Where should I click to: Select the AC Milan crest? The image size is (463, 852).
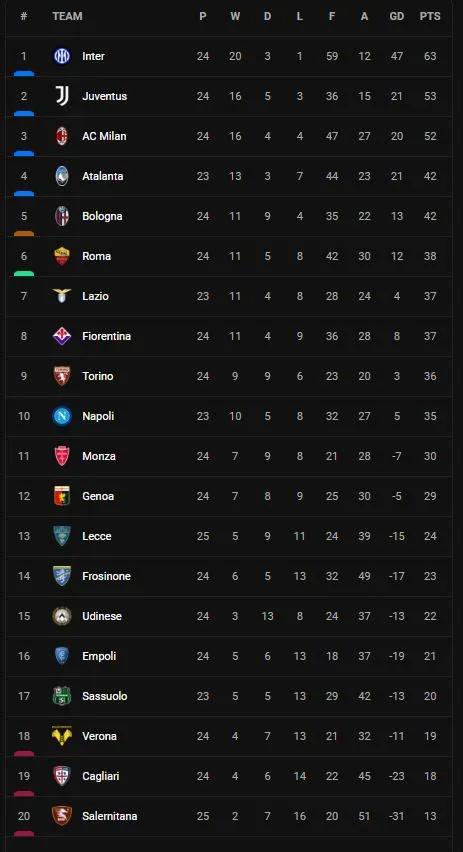62,136
